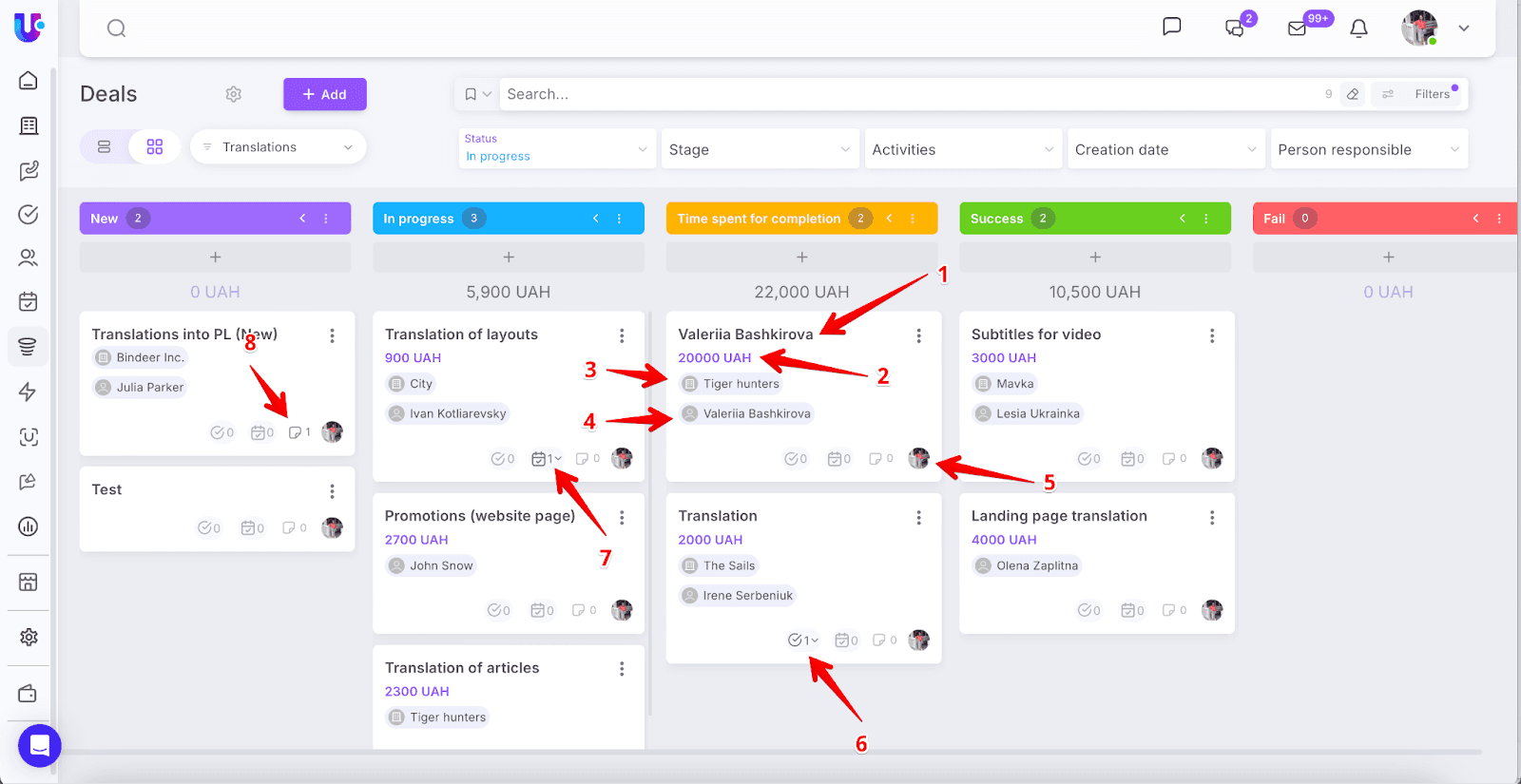
Task: Click the eraser clear-filters icon in search bar
Action: click(x=1353, y=94)
